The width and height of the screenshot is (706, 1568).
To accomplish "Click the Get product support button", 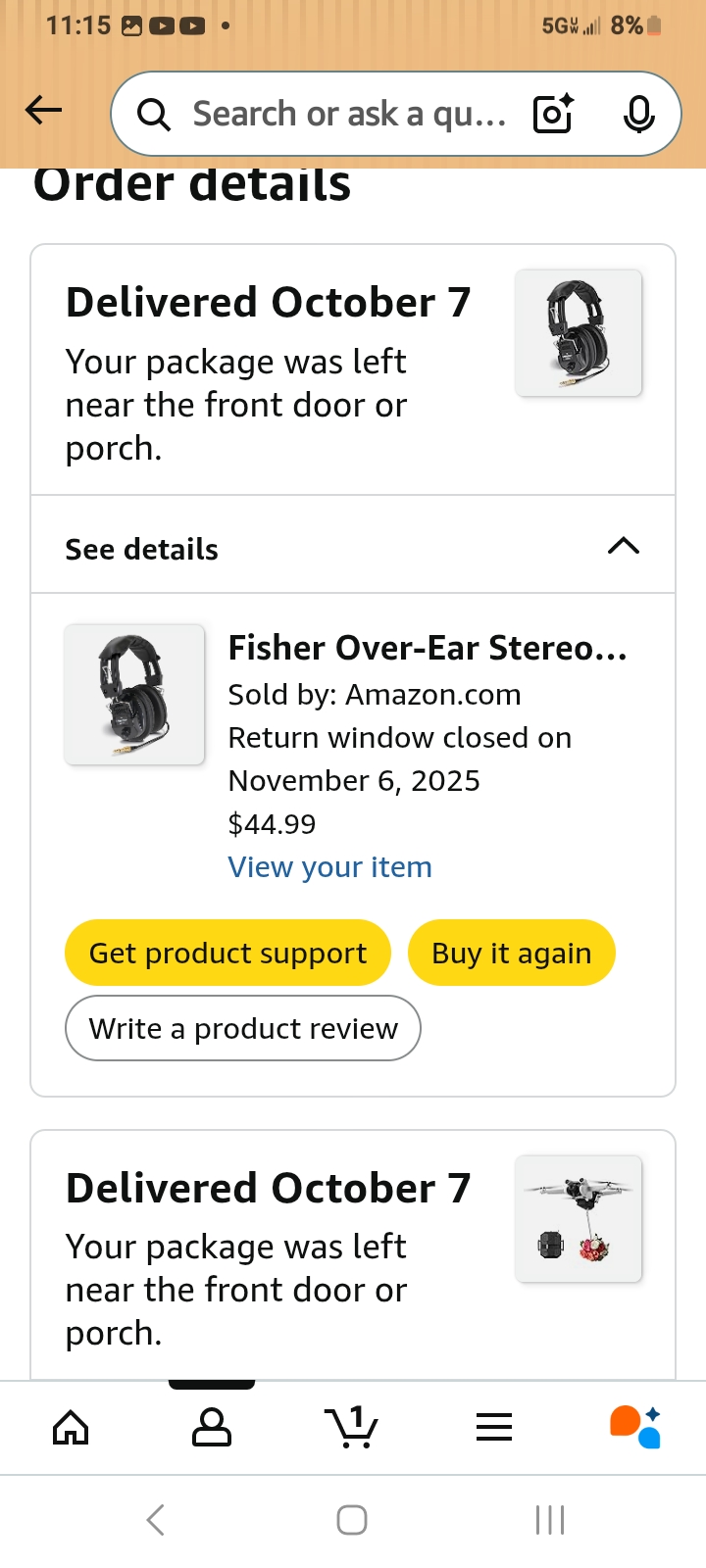I will [227, 954].
